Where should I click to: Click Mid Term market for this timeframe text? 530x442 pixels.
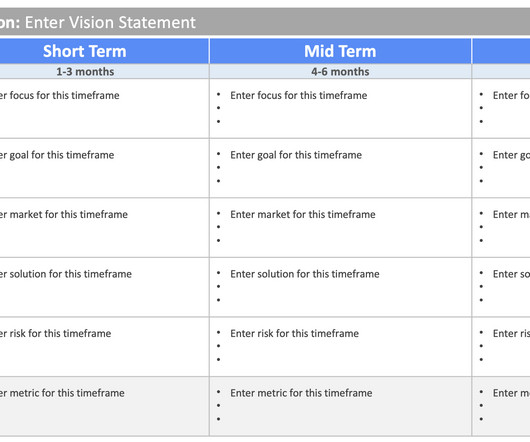coord(303,214)
